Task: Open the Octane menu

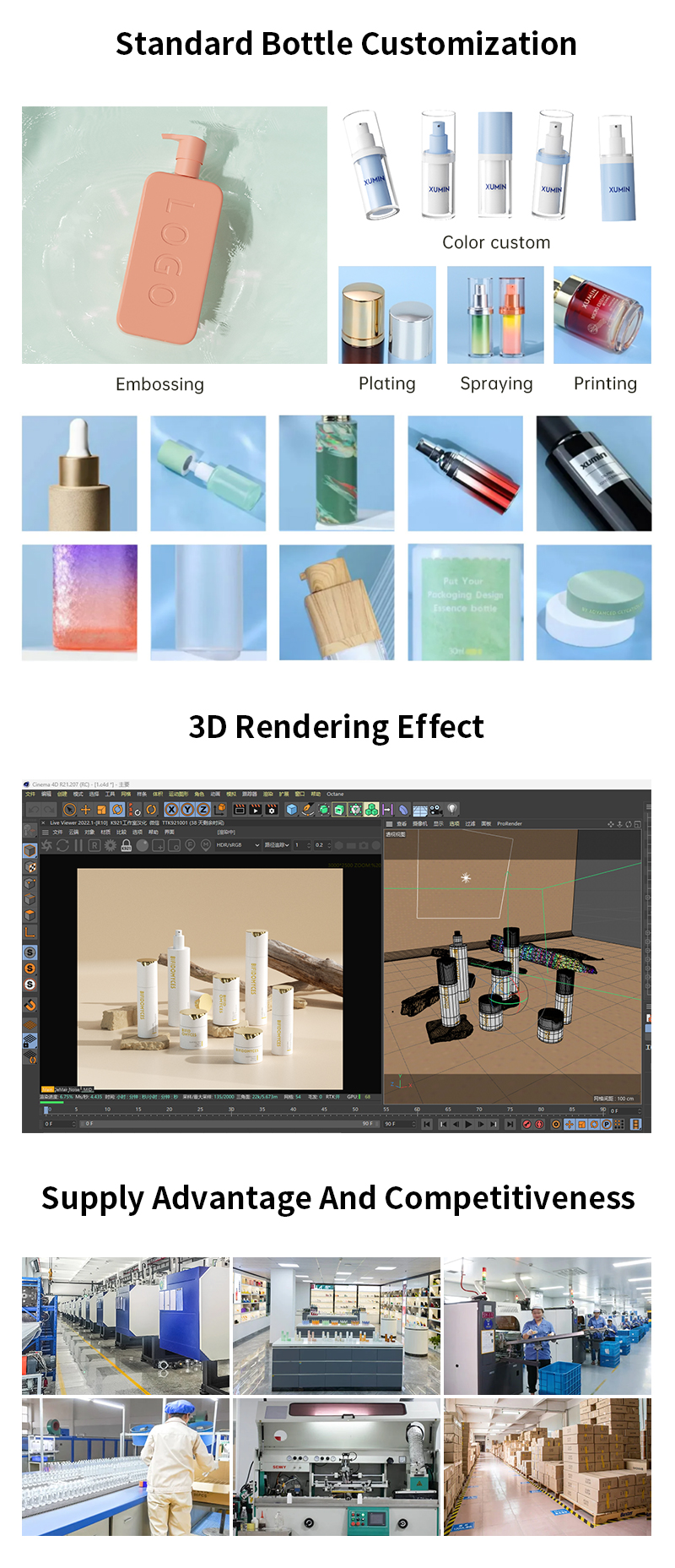Action: point(335,794)
